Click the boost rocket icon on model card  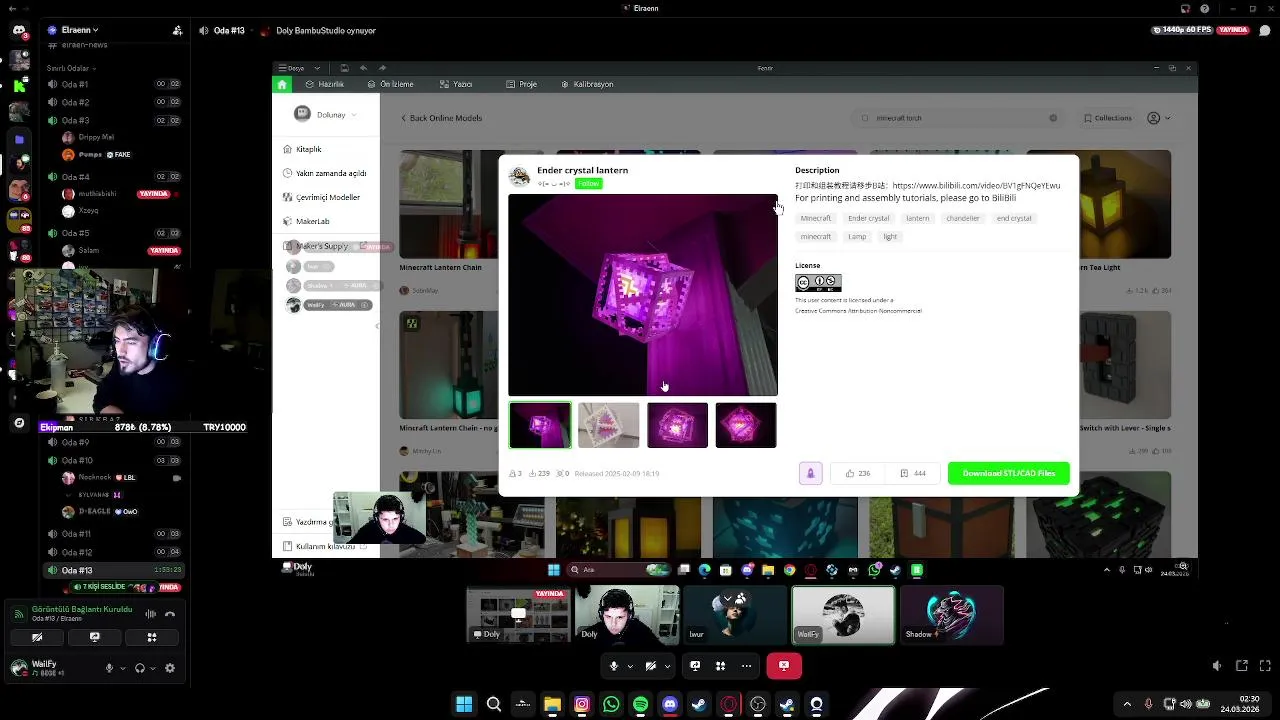[x=811, y=473]
